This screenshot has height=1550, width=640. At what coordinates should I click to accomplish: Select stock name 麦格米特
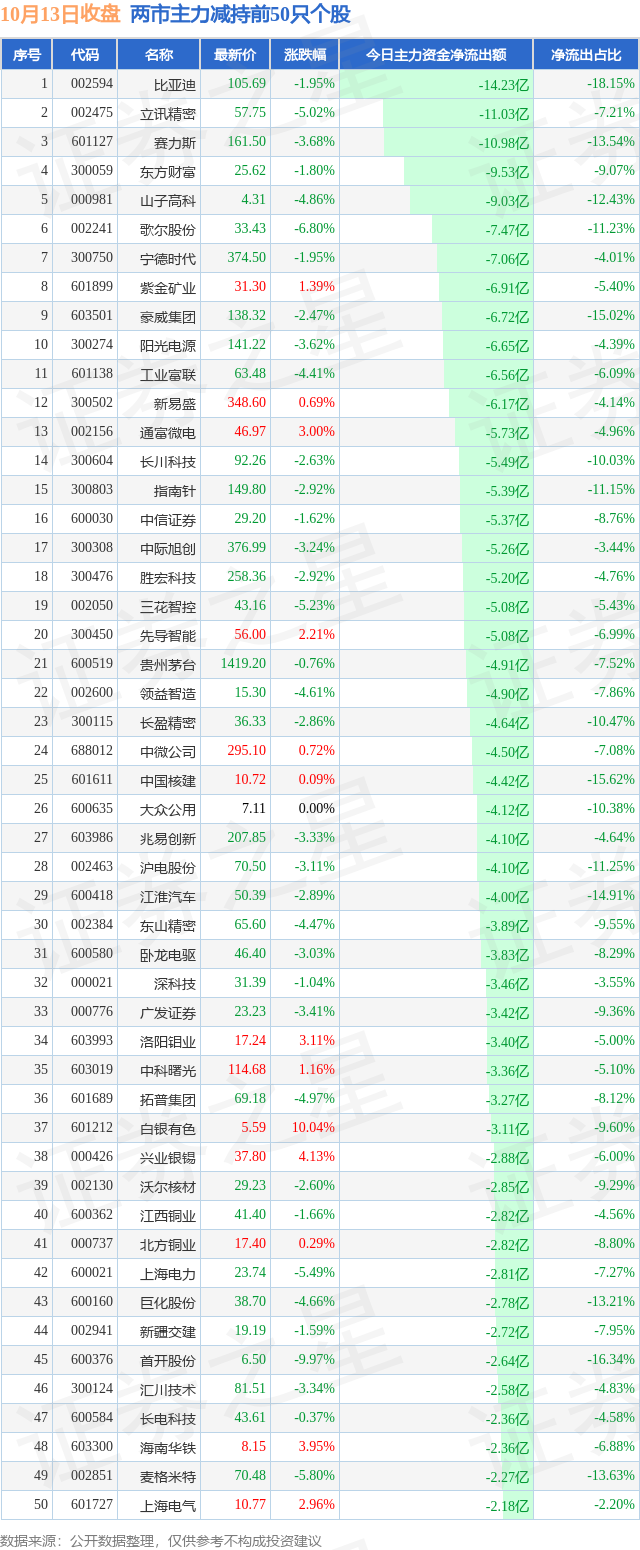tap(168, 1477)
